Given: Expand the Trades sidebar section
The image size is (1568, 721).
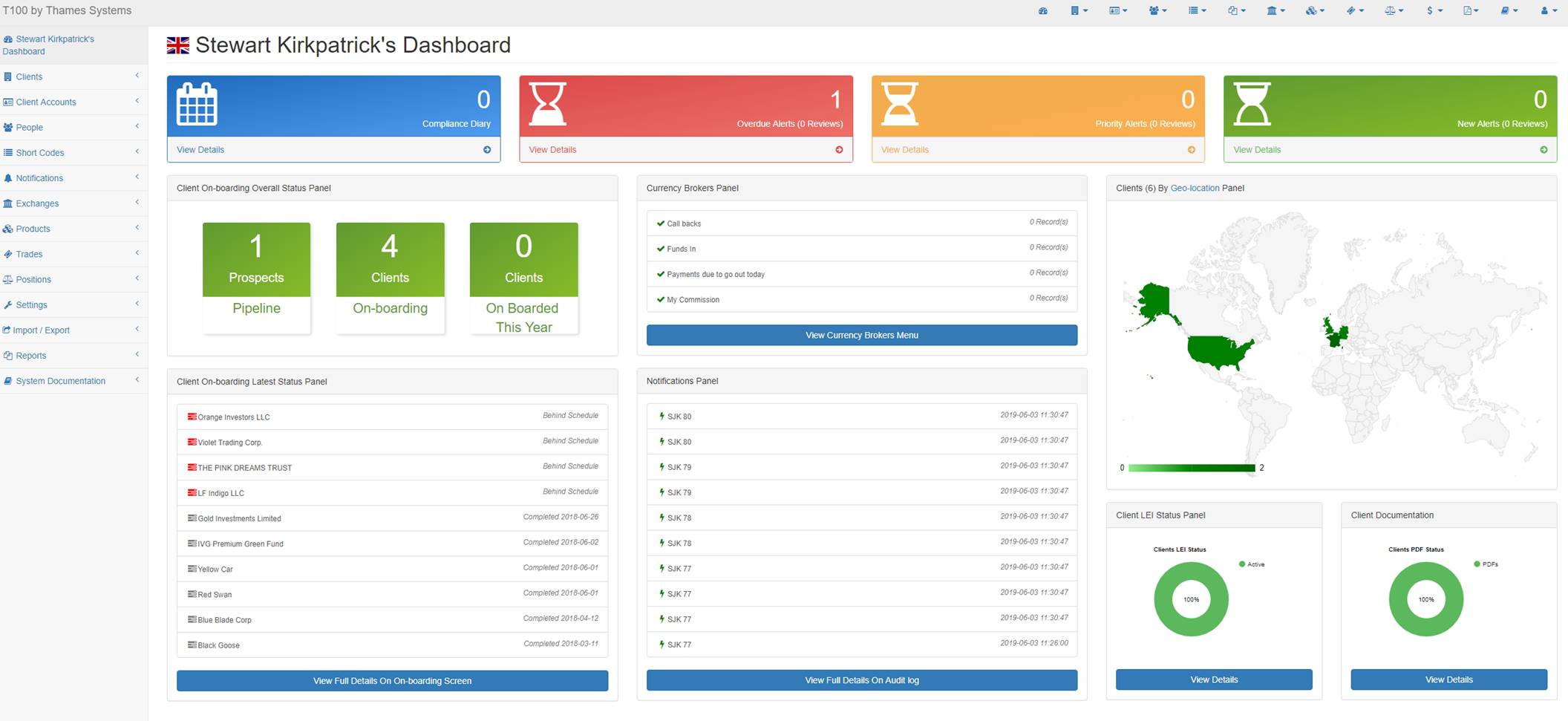Looking at the screenshot, I should (30, 254).
